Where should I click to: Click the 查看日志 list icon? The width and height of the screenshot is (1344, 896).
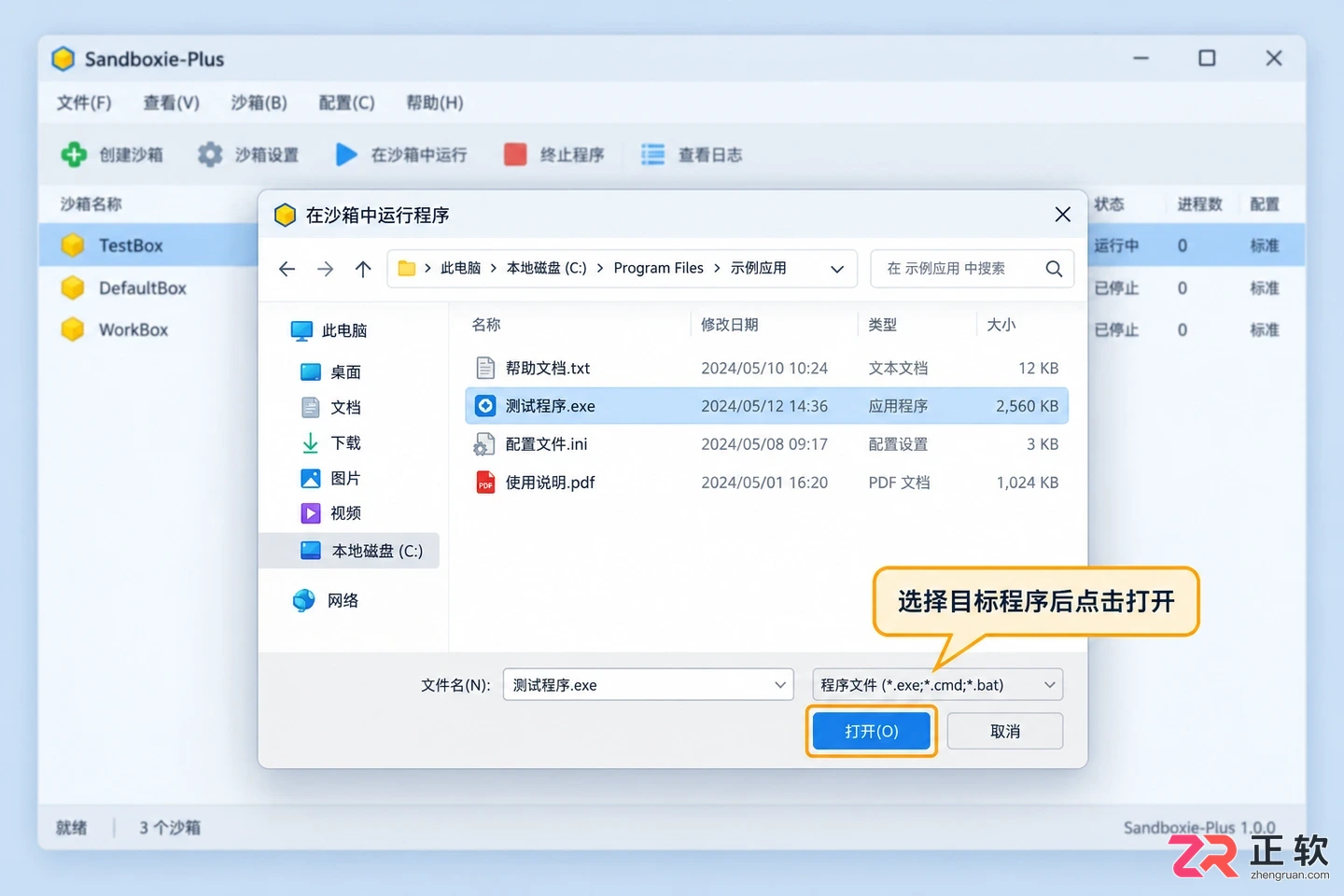tap(652, 154)
